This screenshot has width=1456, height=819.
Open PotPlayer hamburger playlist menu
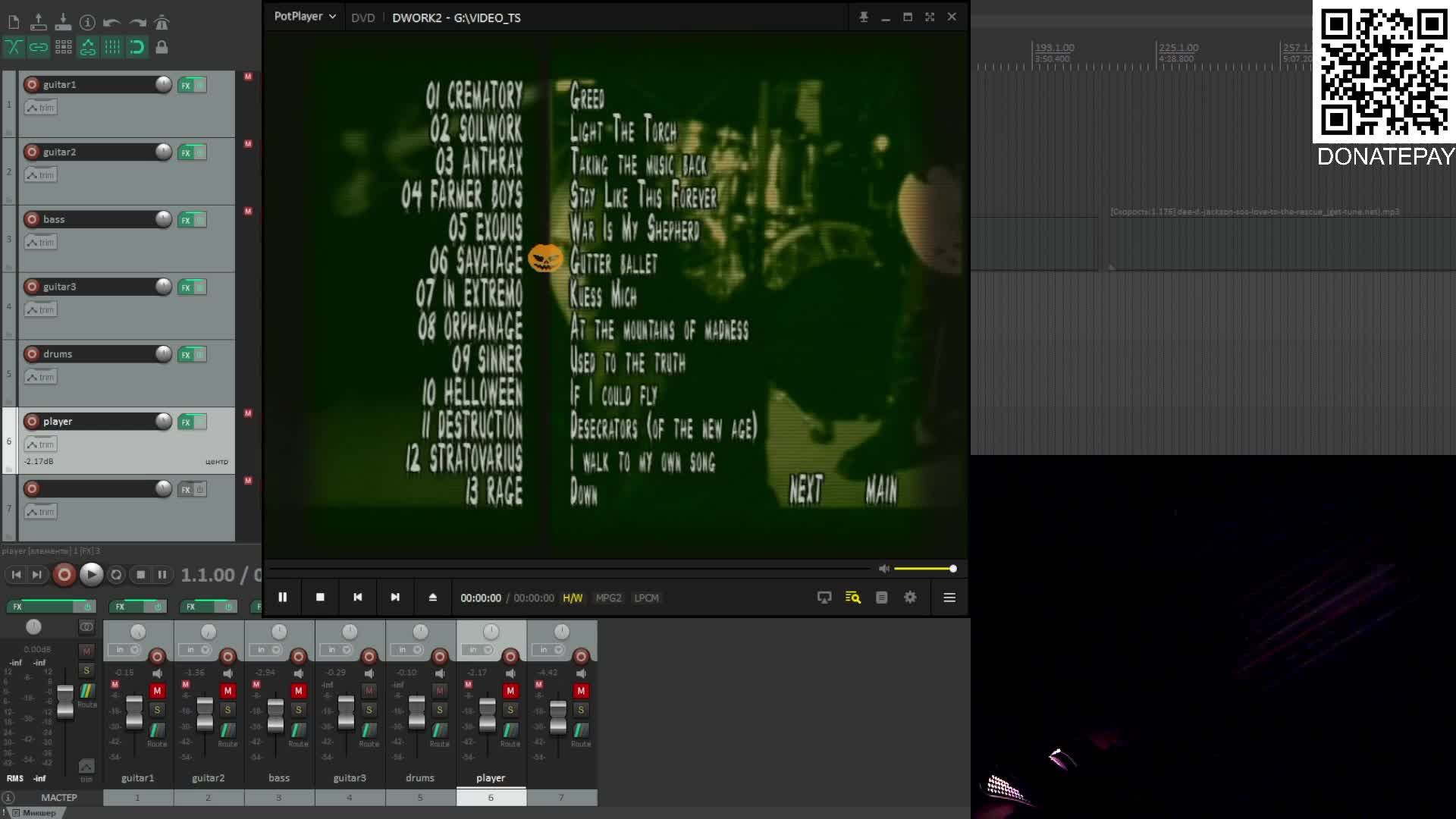[x=949, y=598]
